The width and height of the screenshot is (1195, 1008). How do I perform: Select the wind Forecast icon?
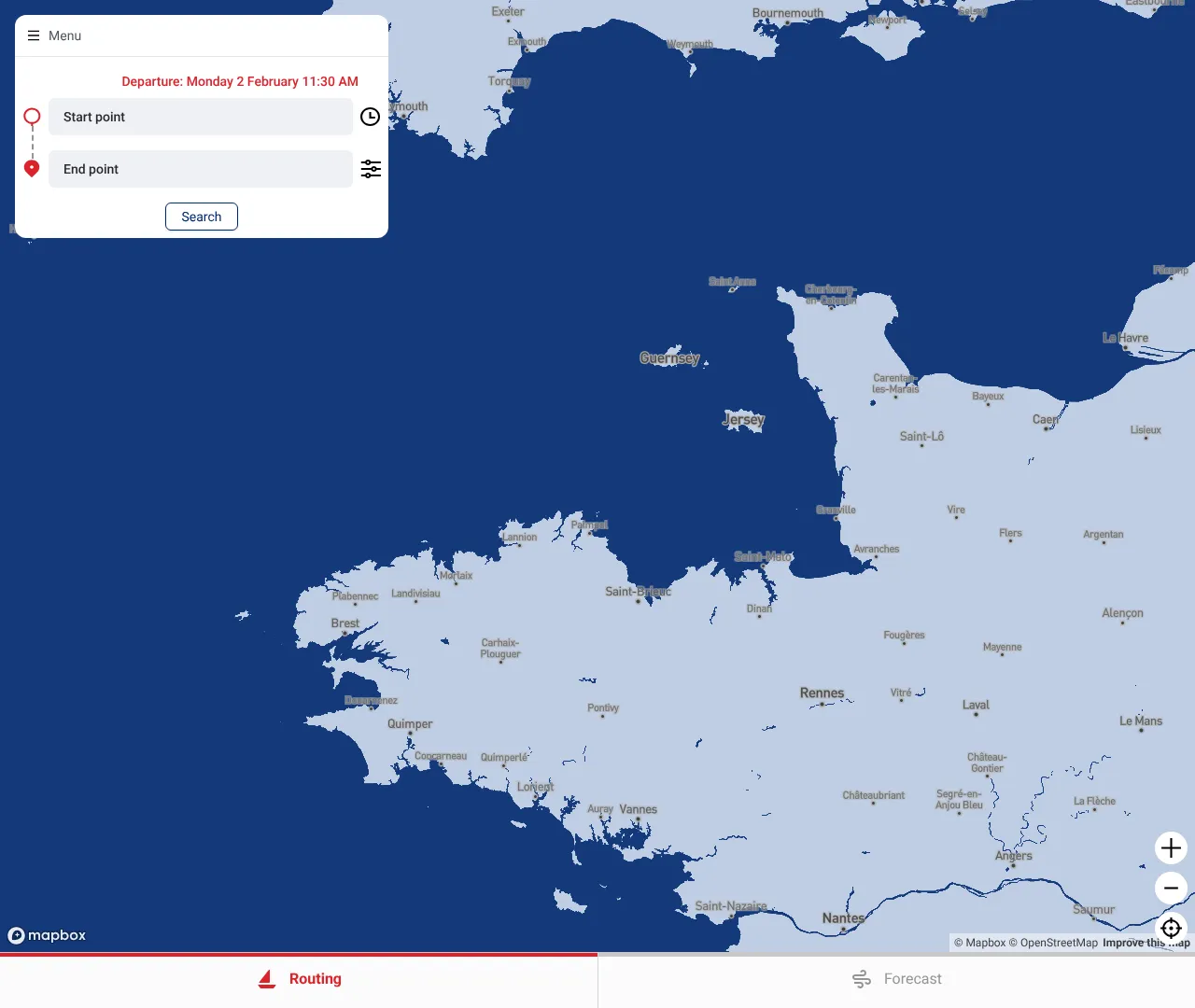861,979
